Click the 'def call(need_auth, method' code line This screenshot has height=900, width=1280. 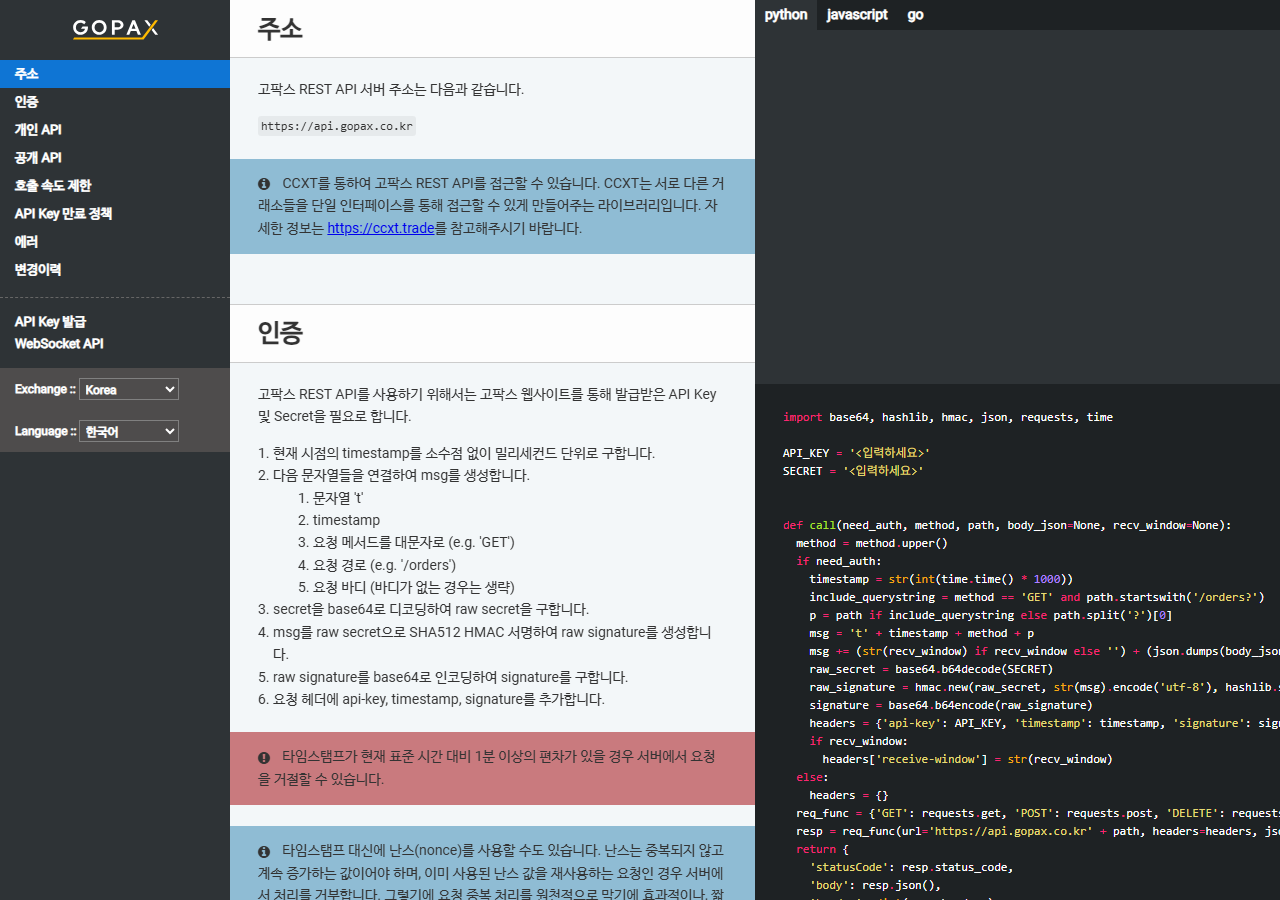coord(1007,525)
